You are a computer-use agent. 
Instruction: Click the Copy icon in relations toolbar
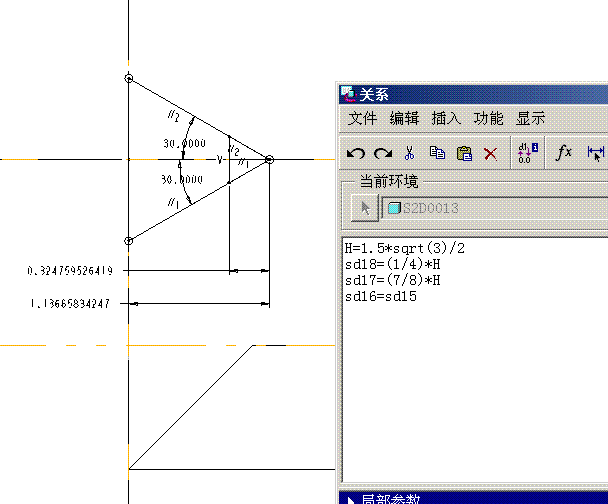click(x=437, y=153)
